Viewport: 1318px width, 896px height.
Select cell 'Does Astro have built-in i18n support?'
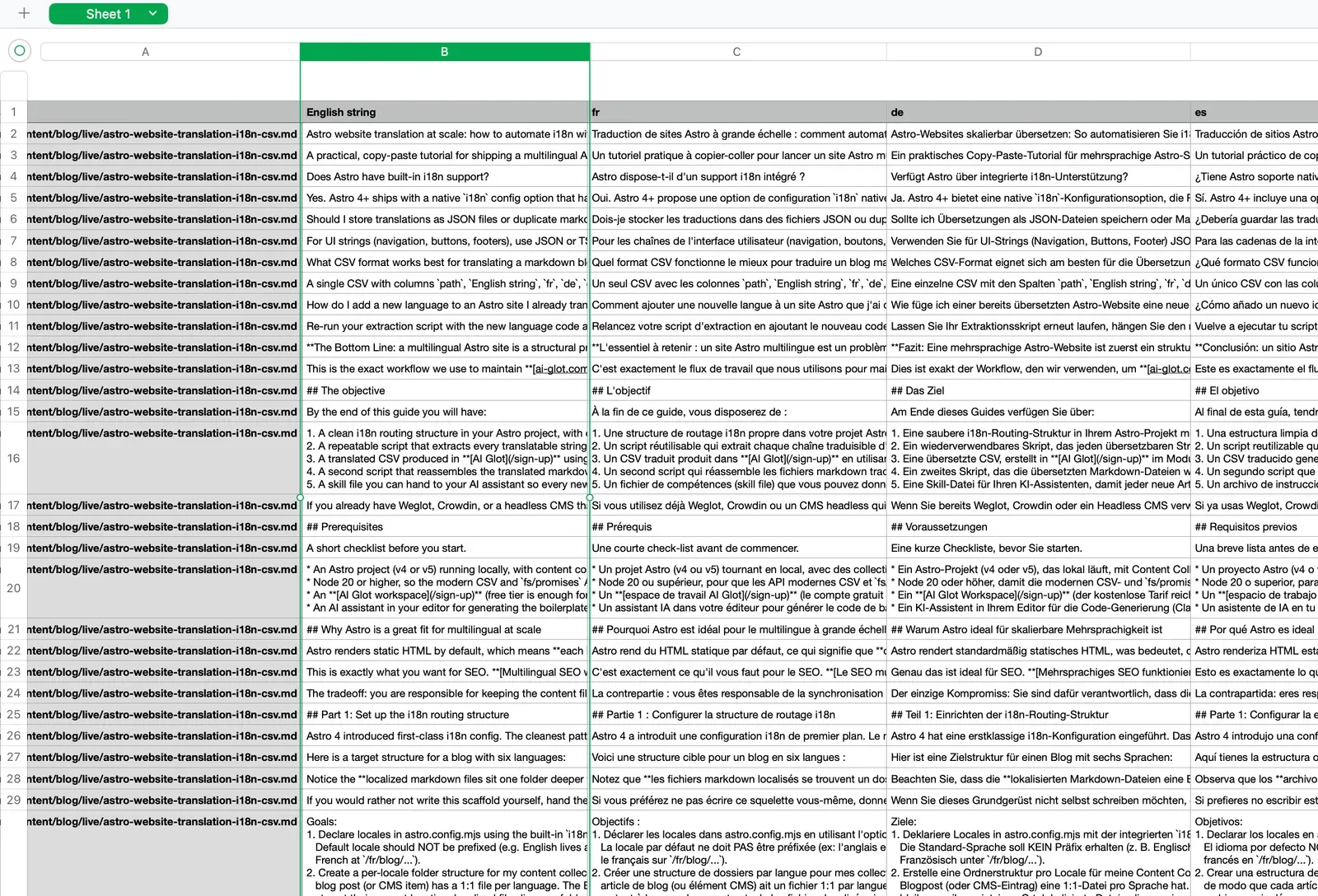445,176
